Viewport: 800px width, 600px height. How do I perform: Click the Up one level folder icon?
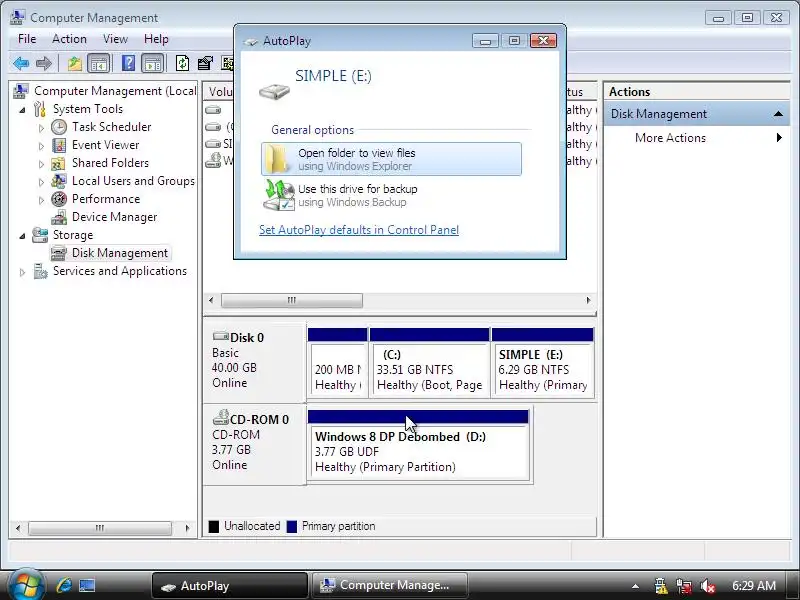74,63
